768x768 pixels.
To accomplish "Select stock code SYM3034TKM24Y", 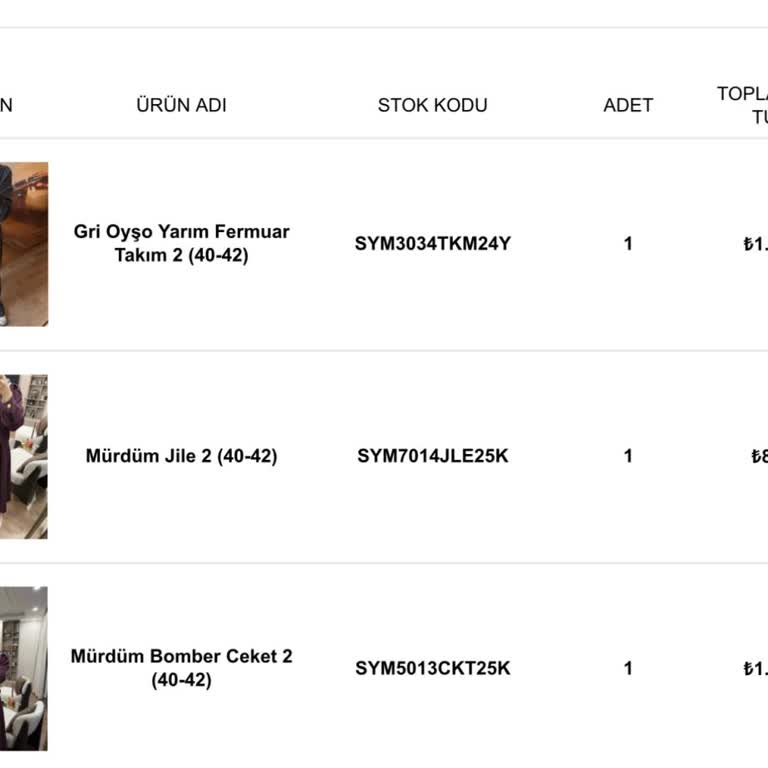I will pos(432,243).
